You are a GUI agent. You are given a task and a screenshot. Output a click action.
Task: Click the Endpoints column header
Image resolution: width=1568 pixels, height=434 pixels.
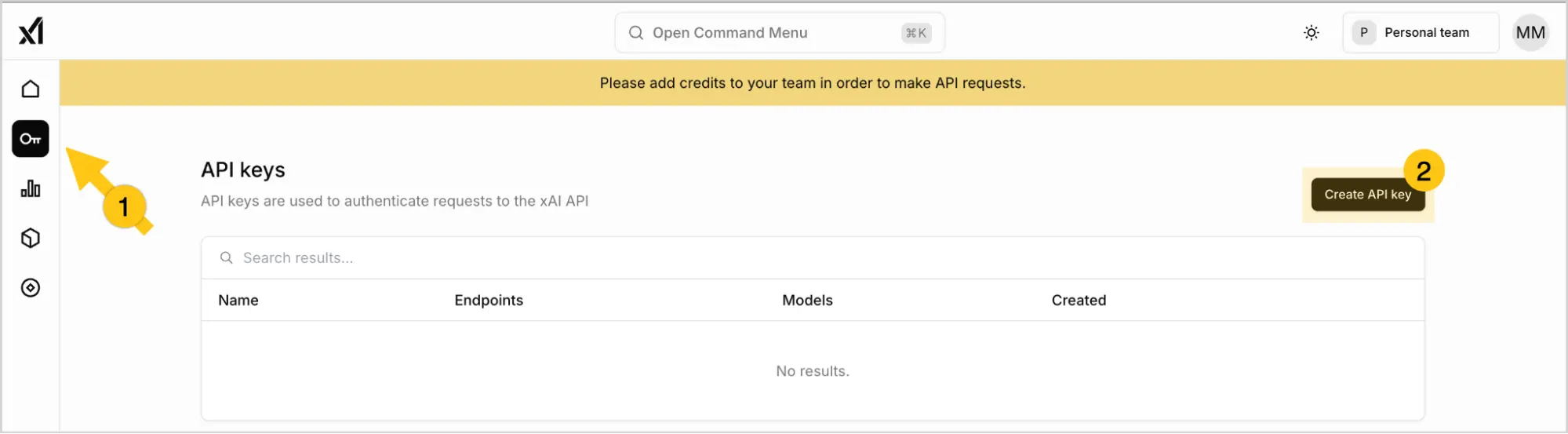coord(489,301)
